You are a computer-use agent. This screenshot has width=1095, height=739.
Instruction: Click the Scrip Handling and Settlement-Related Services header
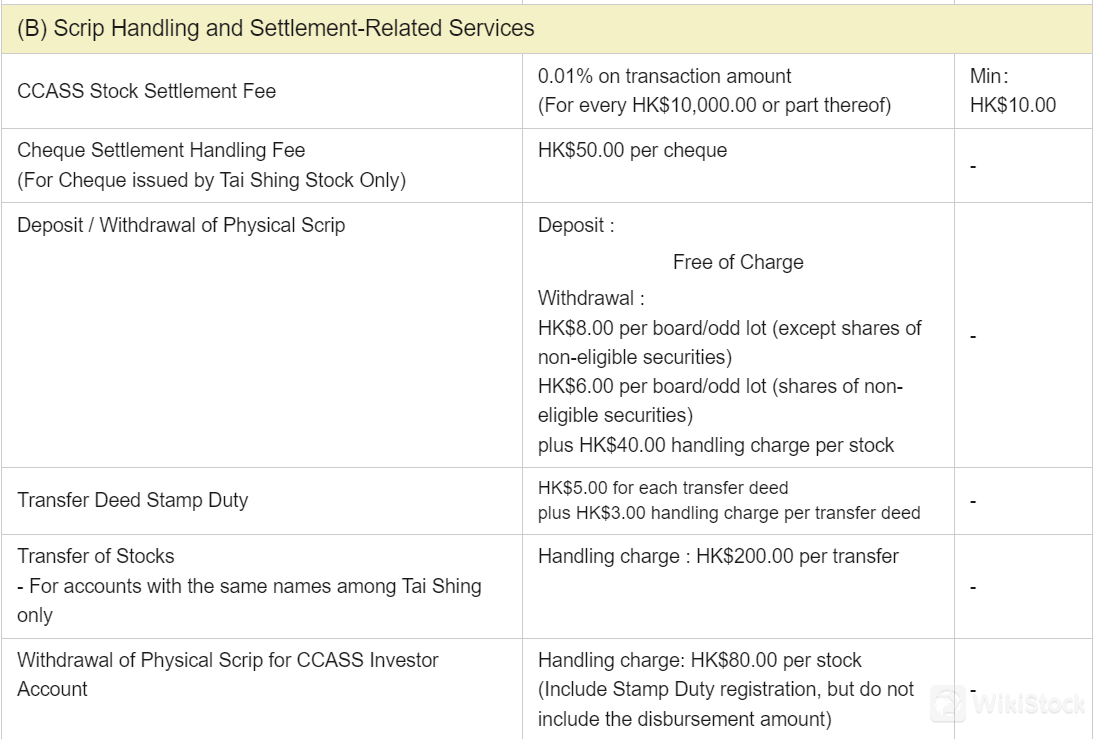(276, 29)
